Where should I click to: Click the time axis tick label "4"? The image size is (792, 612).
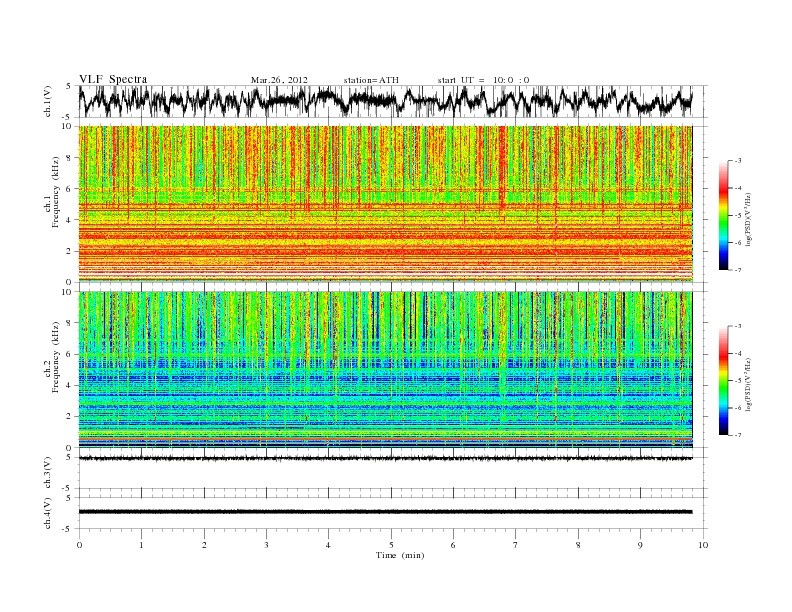coord(328,545)
